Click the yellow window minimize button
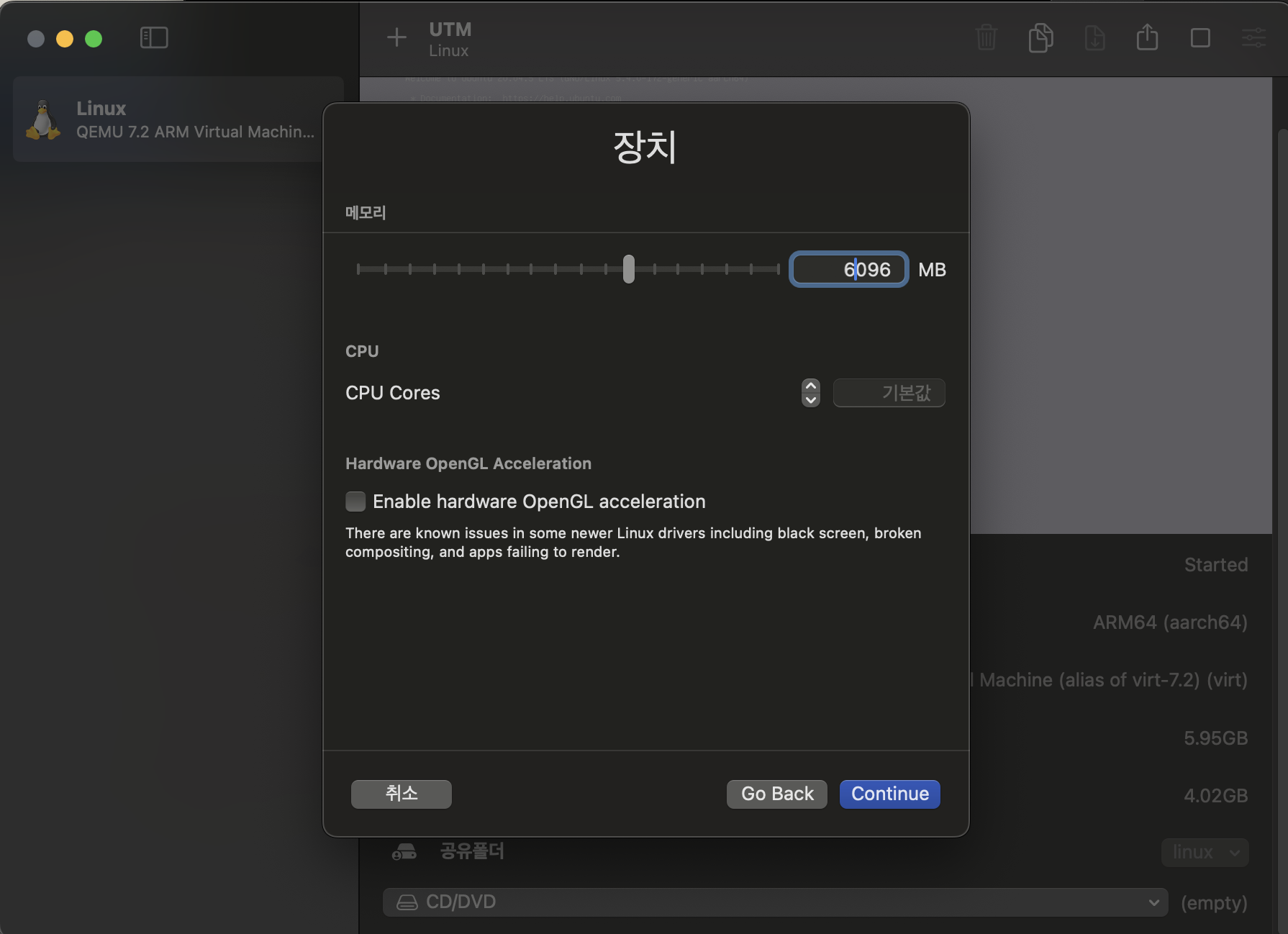Screen dimensions: 1288x934 click(x=65, y=38)
